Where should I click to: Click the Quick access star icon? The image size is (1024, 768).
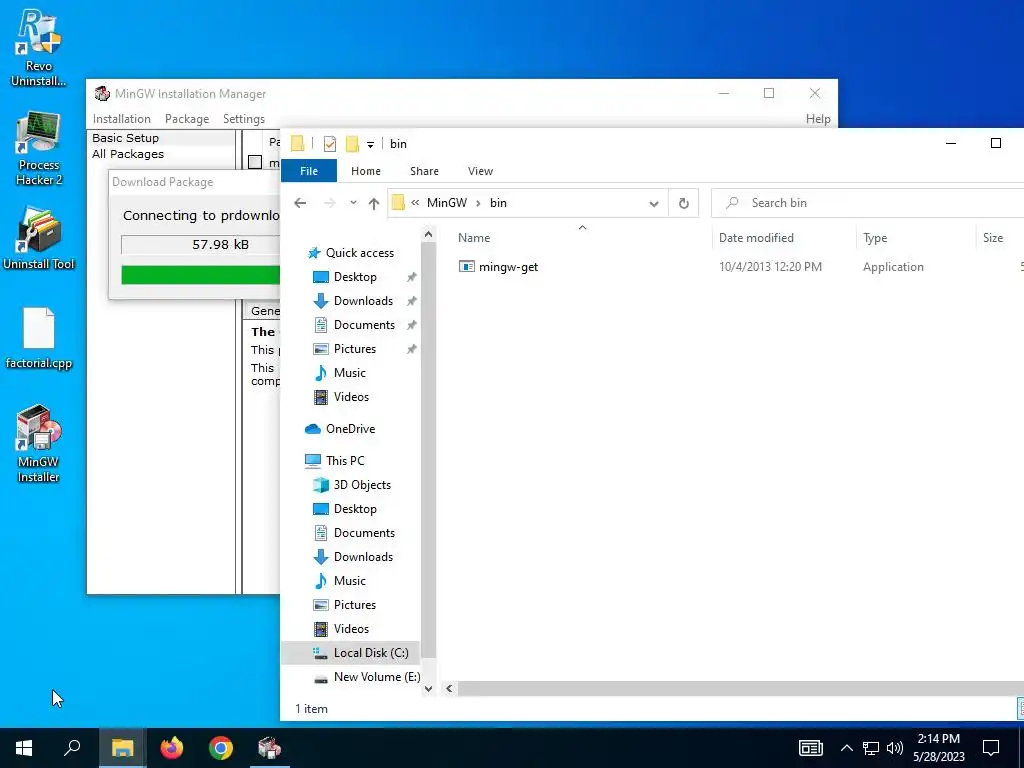click(x=314, y=253)
